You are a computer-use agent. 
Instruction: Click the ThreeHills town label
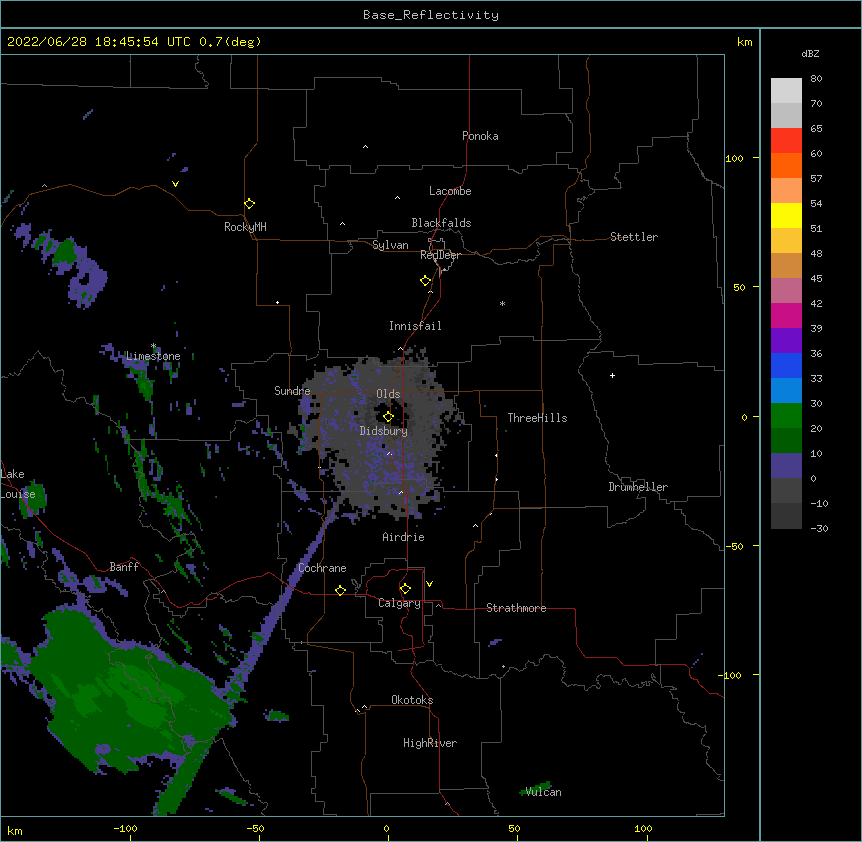pos(537,418)
